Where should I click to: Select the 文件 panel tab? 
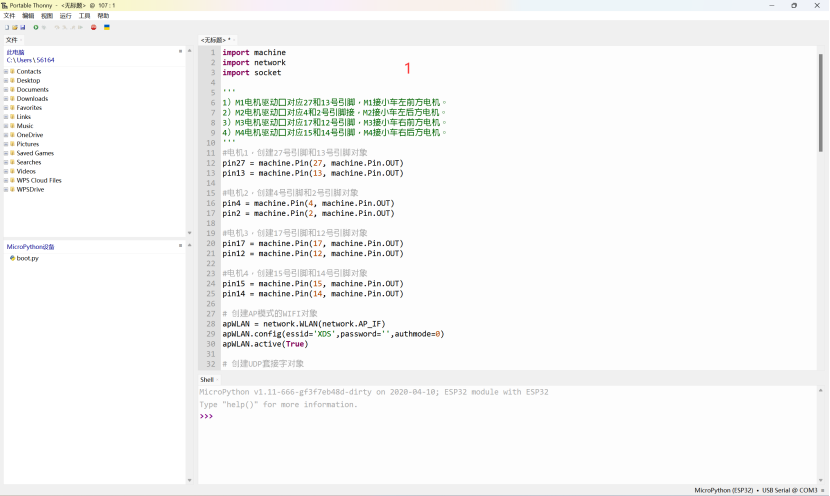(x=12, y=40)
